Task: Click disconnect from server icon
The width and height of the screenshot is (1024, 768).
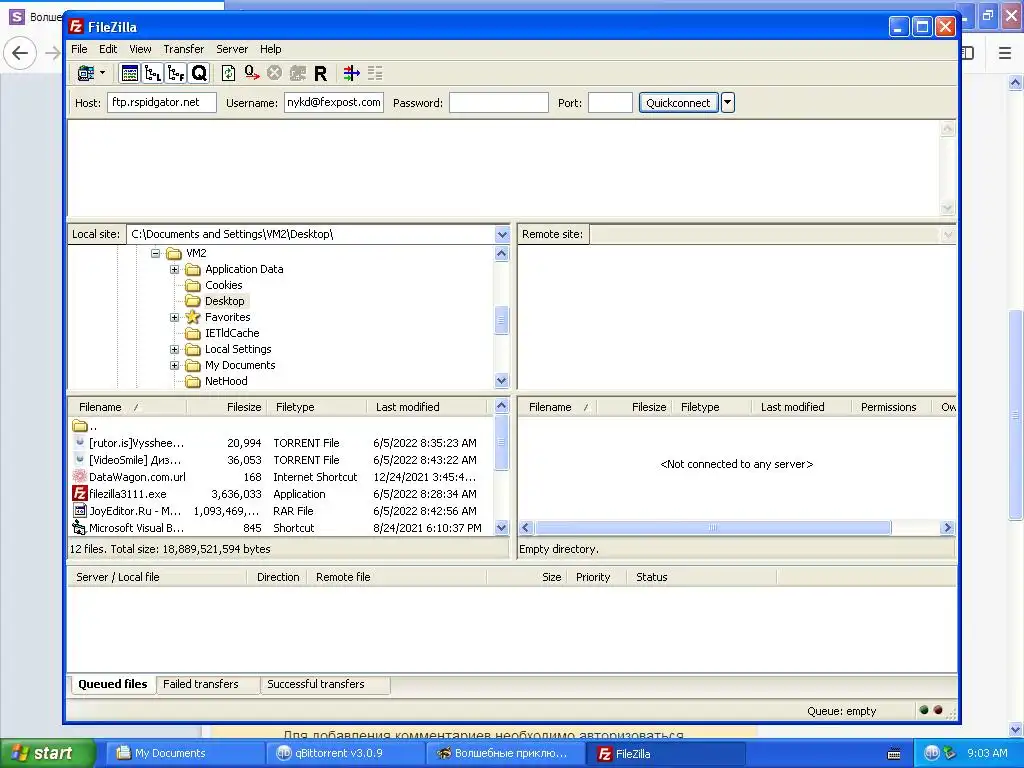Action: (298, 73)
